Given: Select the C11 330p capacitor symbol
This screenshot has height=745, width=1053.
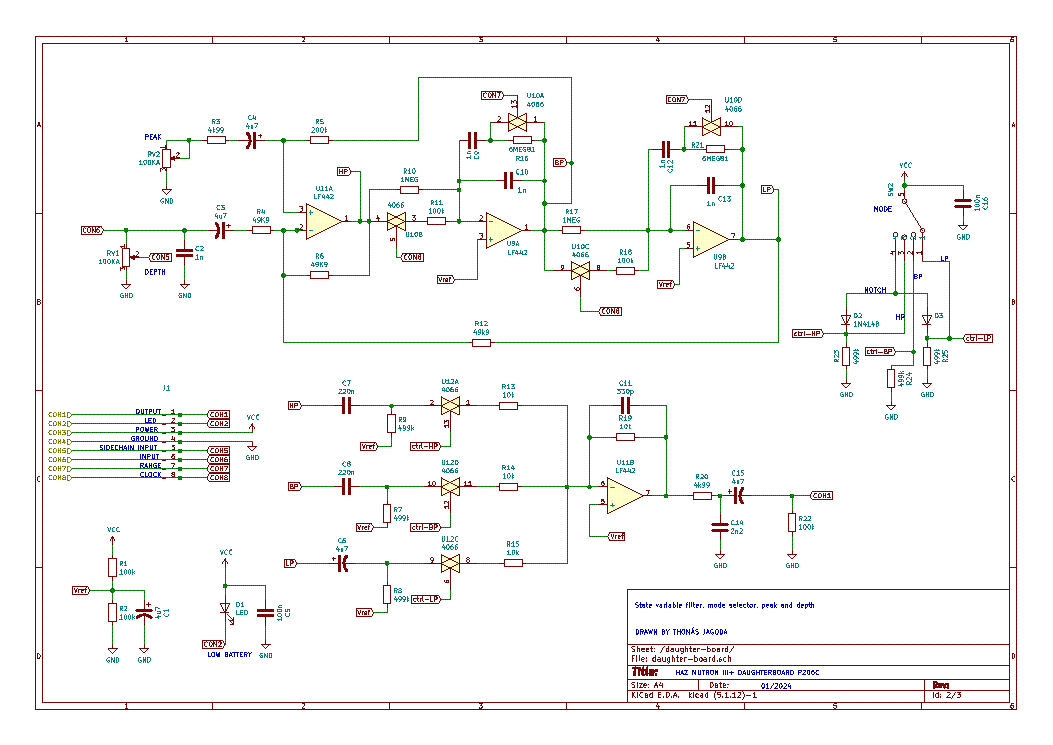Looking at the screenshot, I should (625, 406).
